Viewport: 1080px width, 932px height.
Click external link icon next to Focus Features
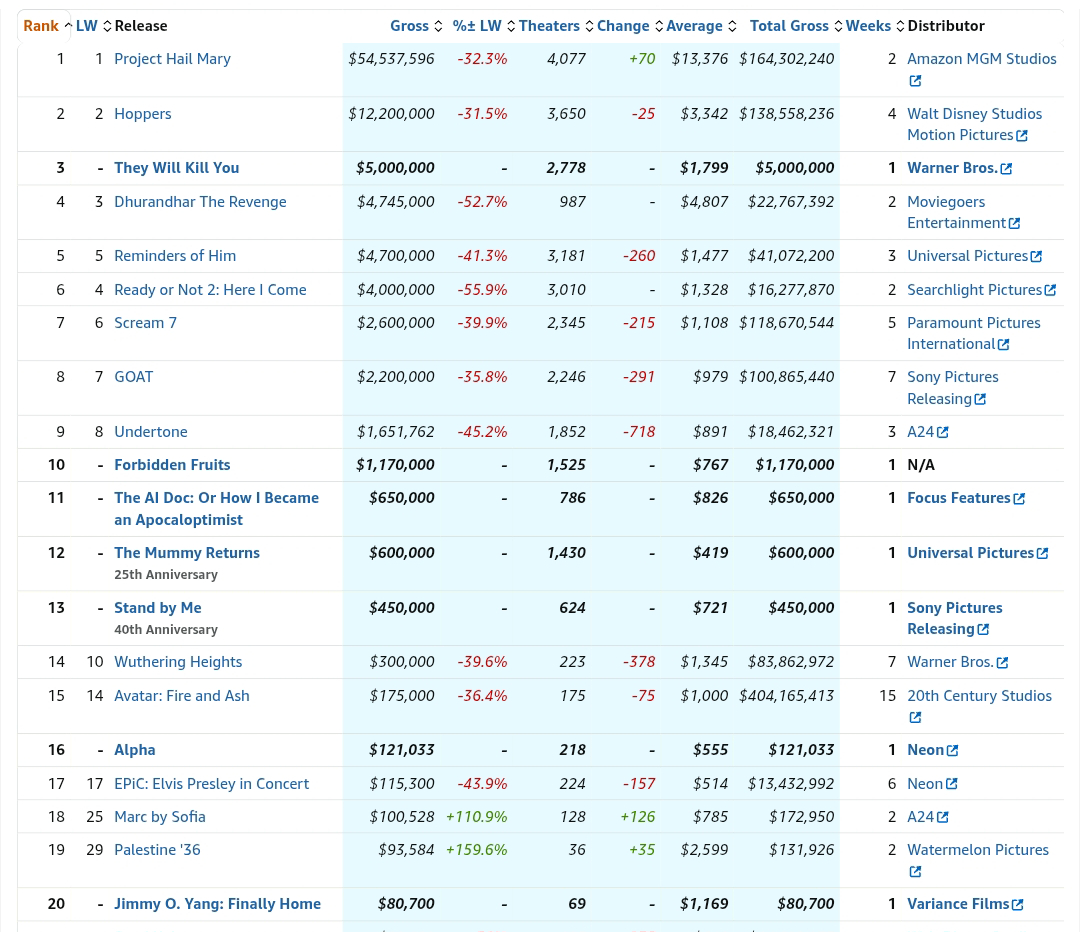click(x=1019, y=499)
